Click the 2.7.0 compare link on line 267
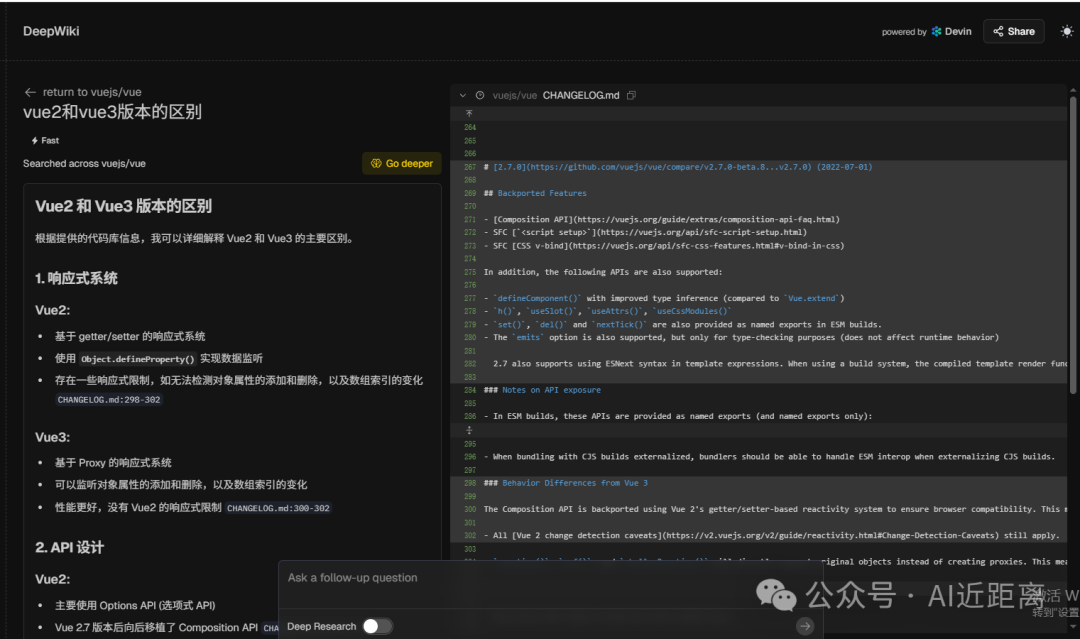The height and width of the screenshot is (639, 1080). 652,167
